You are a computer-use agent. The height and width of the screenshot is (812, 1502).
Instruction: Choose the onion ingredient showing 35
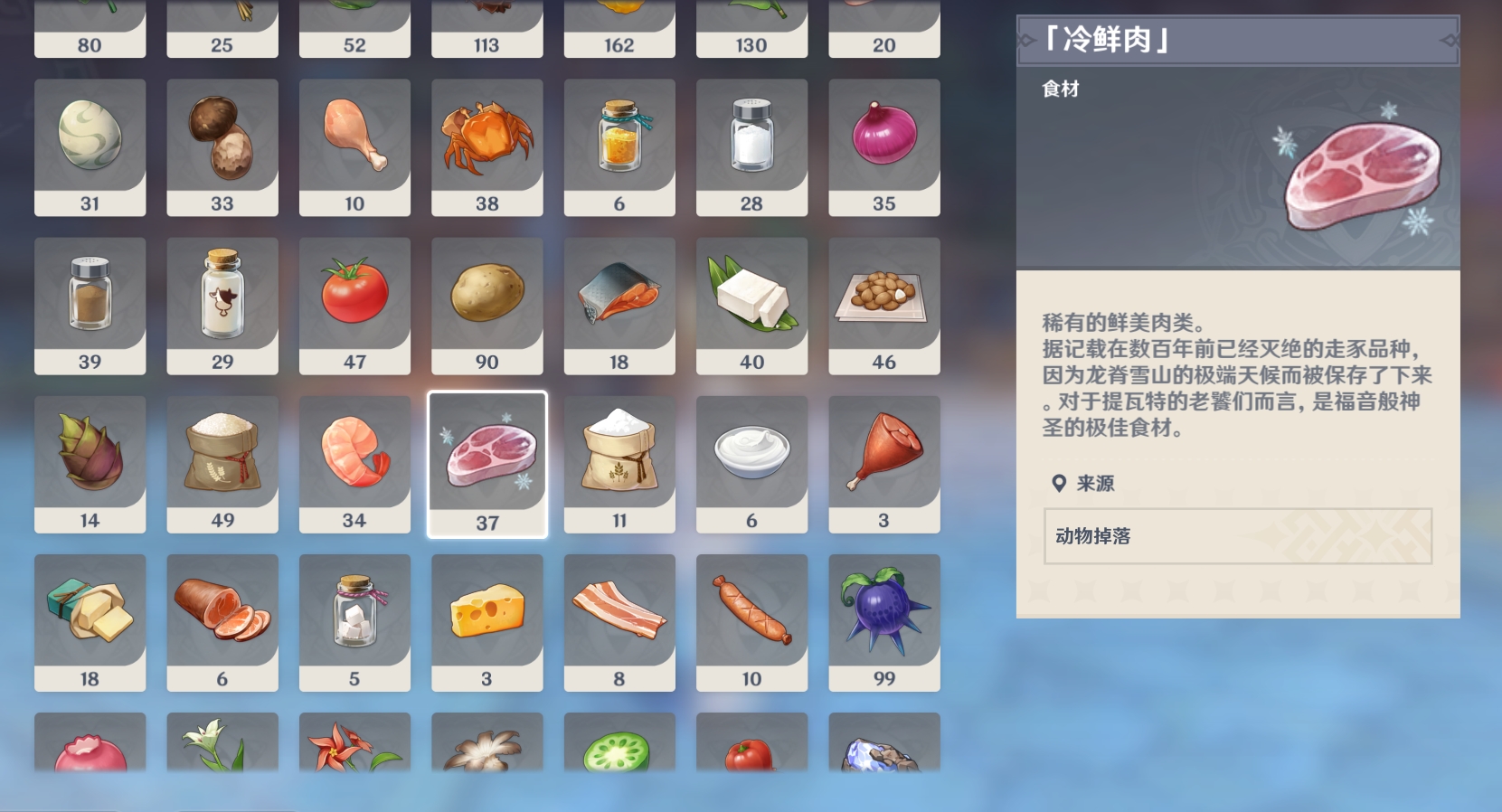[x=884, y=147]
